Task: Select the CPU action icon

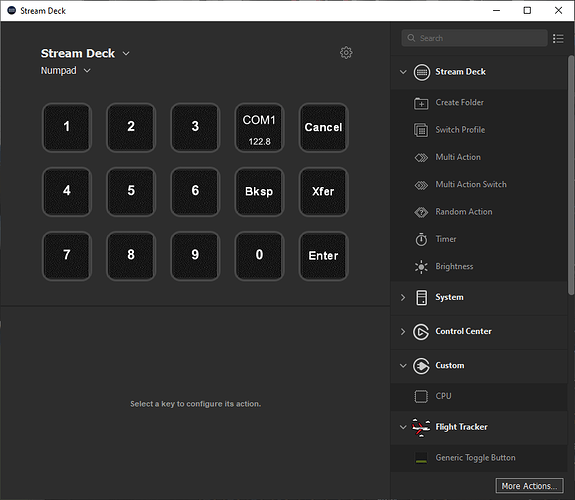Action: point(421,396)
